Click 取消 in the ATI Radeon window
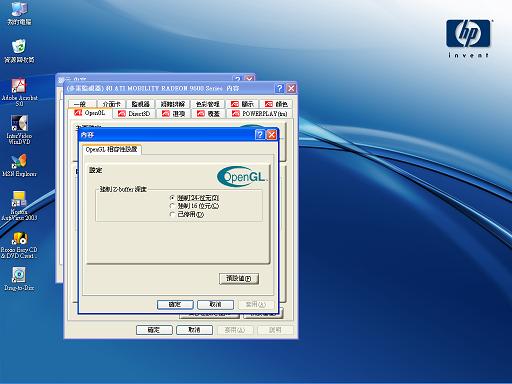The width and height of the screenshot is (512, 384). (x=194, y=330)
